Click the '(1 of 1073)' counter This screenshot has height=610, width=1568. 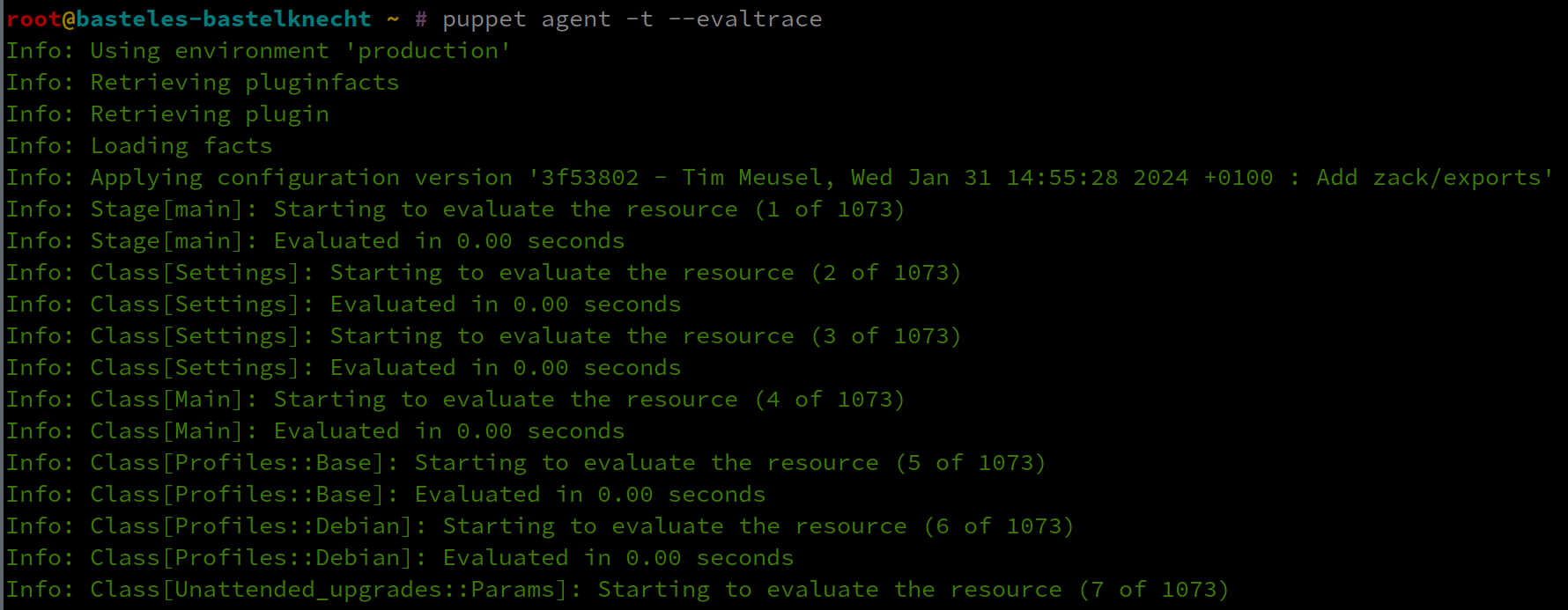click(x=830, y=209)
